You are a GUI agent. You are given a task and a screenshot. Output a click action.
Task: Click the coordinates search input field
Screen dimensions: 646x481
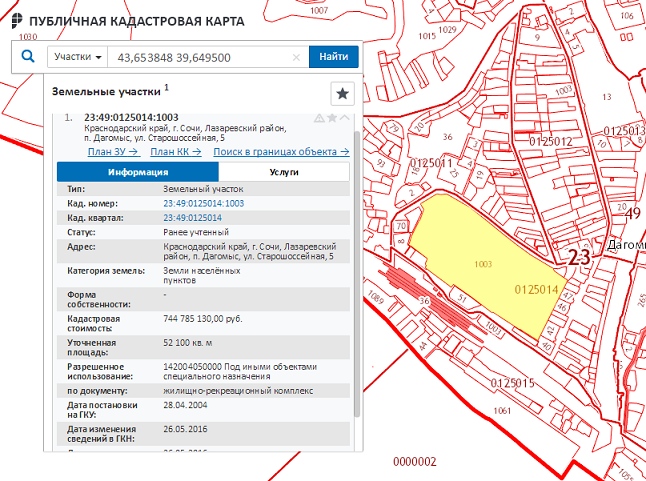click(200, 58)
